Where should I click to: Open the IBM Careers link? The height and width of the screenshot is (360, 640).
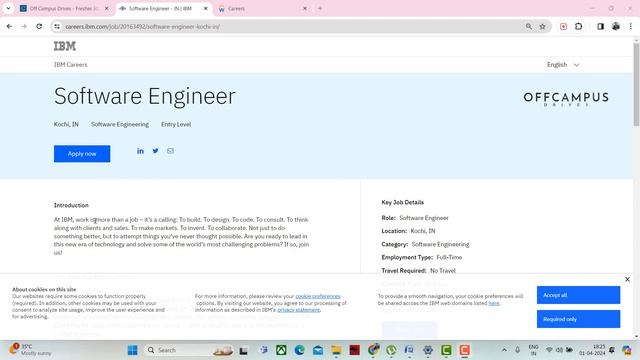[x=71, y=65]
